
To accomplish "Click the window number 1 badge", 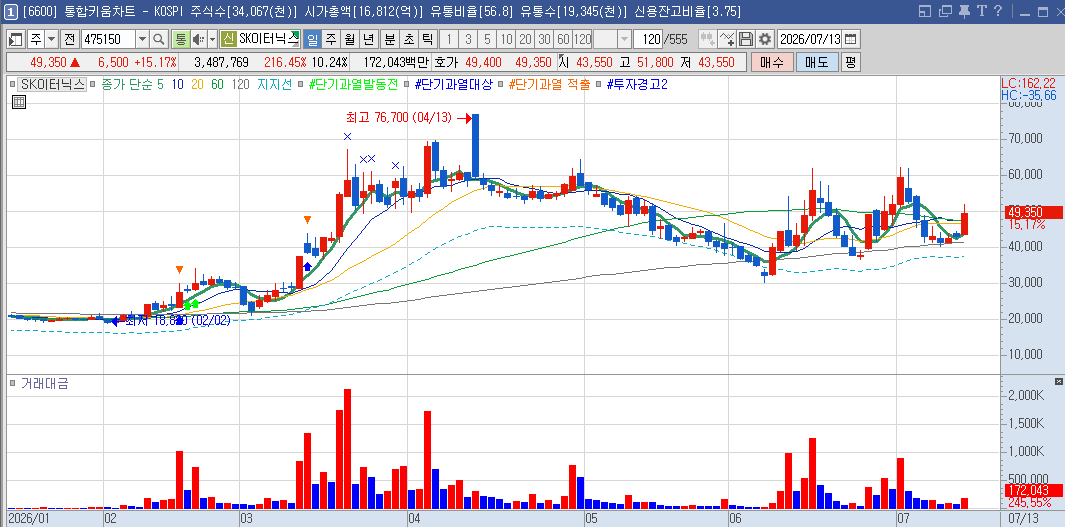I will (x=10, y=12).
